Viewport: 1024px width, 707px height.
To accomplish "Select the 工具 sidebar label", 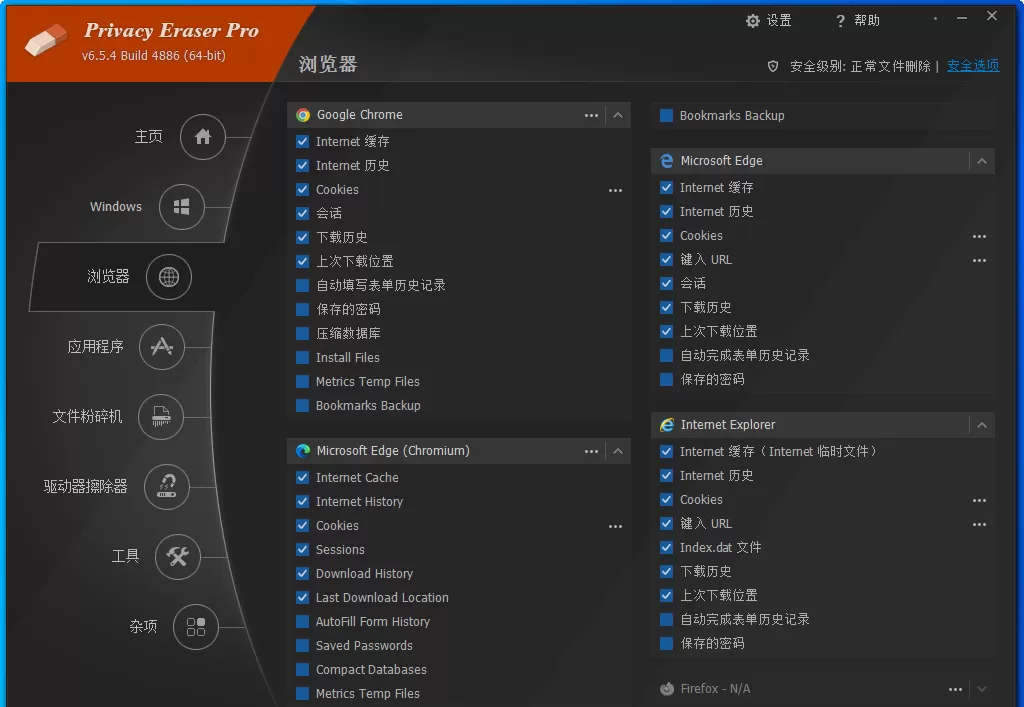I will click(x=125, y=556).
